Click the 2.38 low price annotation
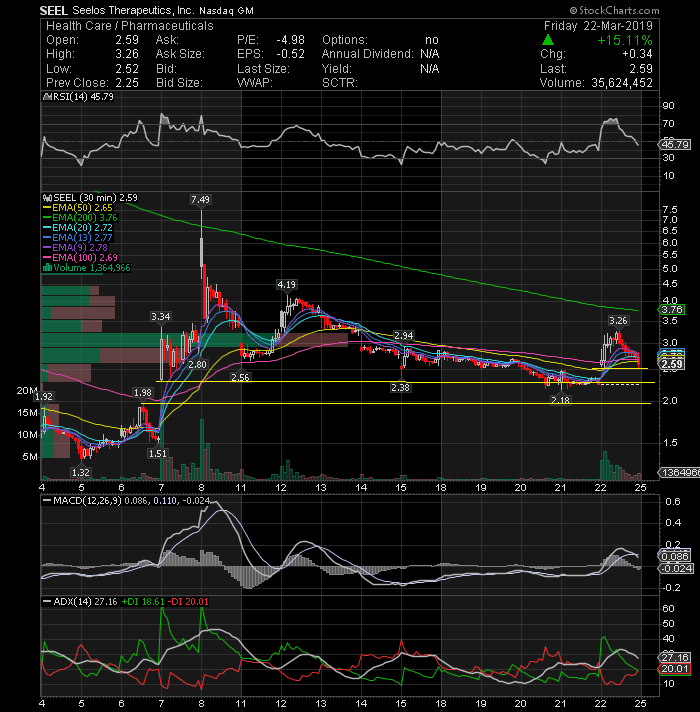 [x=400, y=388]
